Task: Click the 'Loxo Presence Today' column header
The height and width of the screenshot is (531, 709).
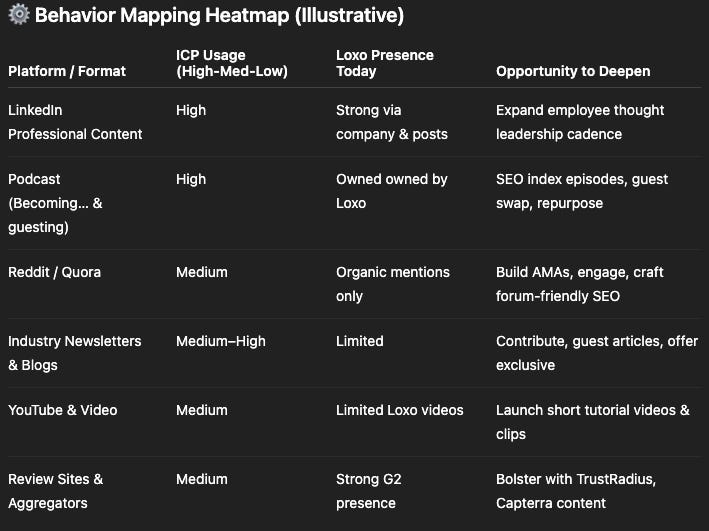Action: [x=385, y=63]
